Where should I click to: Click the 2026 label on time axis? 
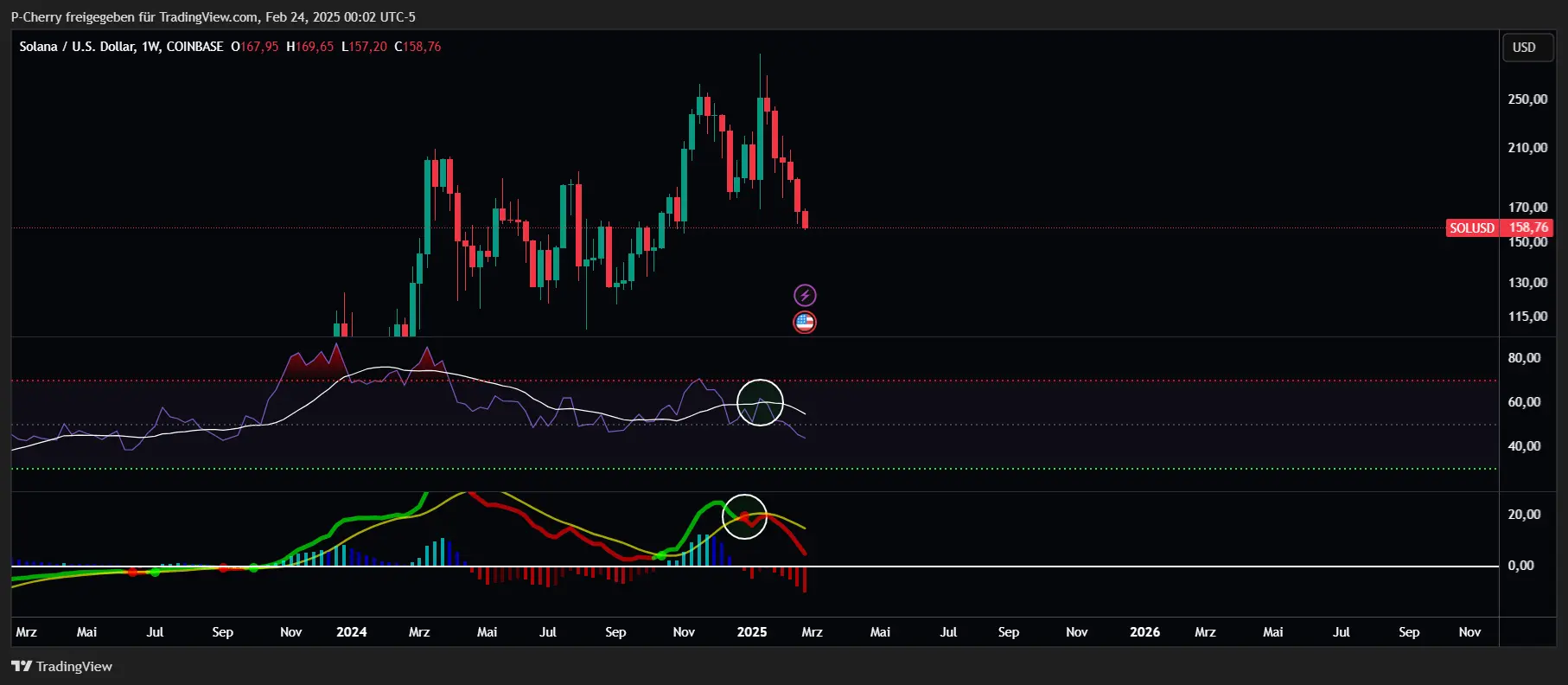(1144, 632)
